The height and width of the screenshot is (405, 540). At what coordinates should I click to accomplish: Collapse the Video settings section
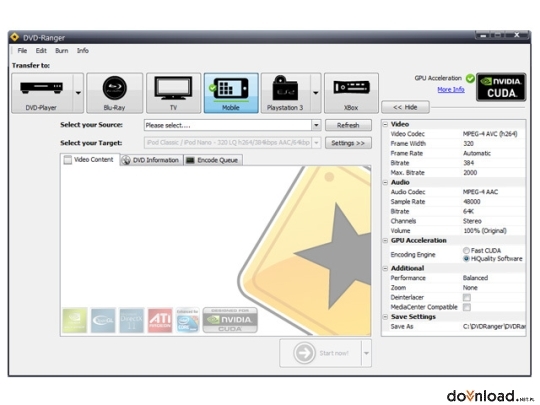pyautogui.click(x=386, y=124)
